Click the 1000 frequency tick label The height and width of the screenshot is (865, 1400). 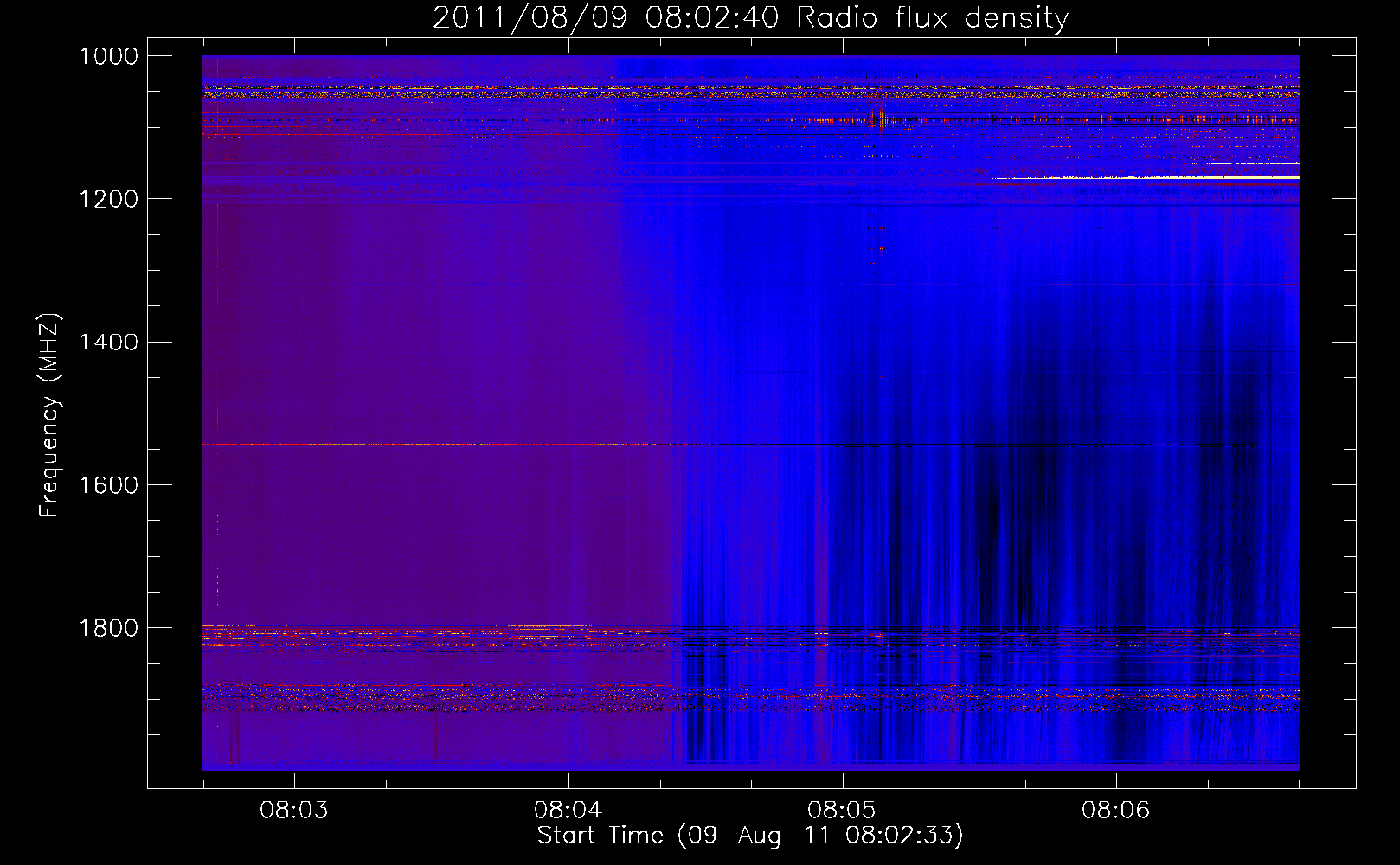pyautogui.click(x=109, y=56)
